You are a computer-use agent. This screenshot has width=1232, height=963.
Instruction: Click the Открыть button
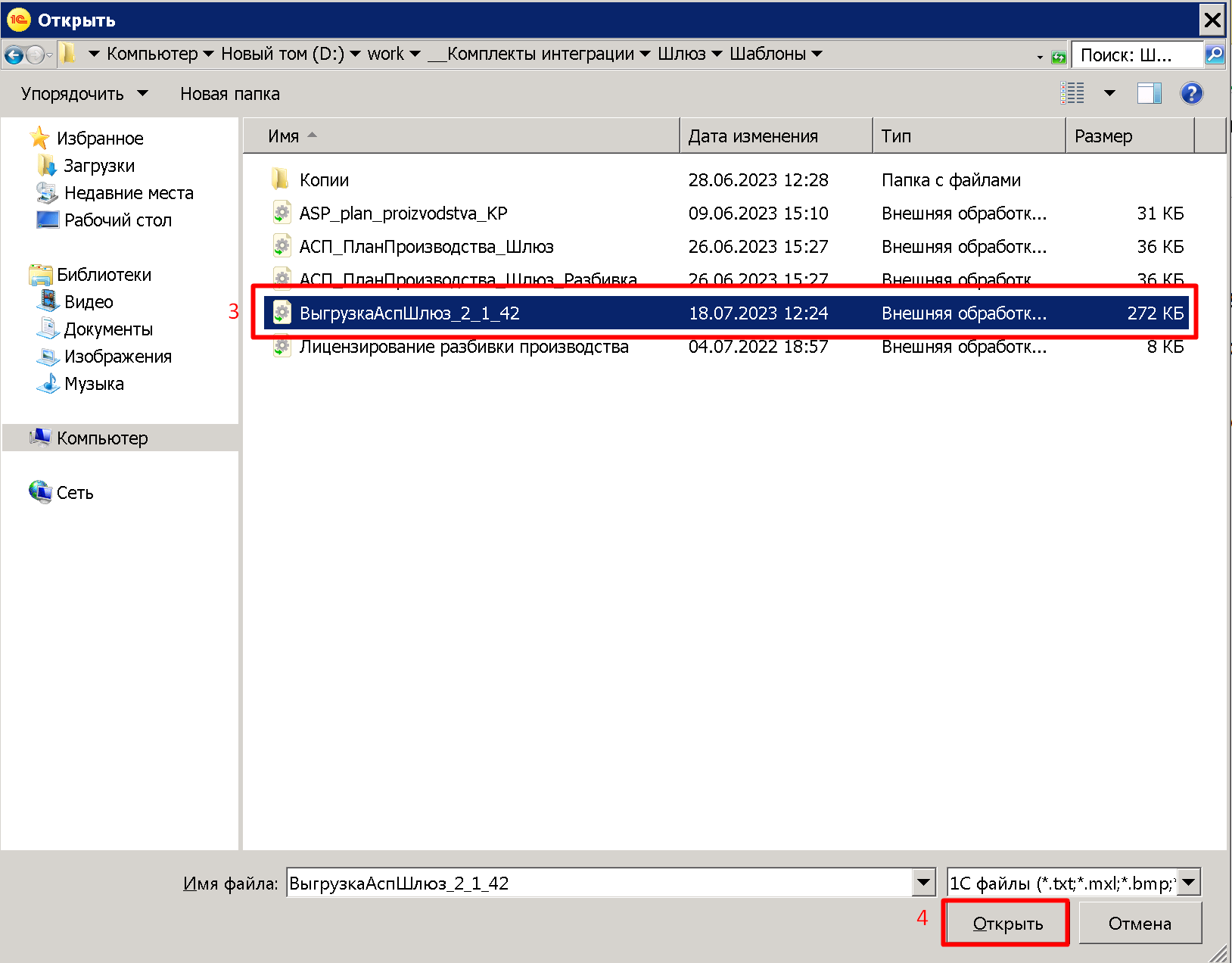(1007, 924)
